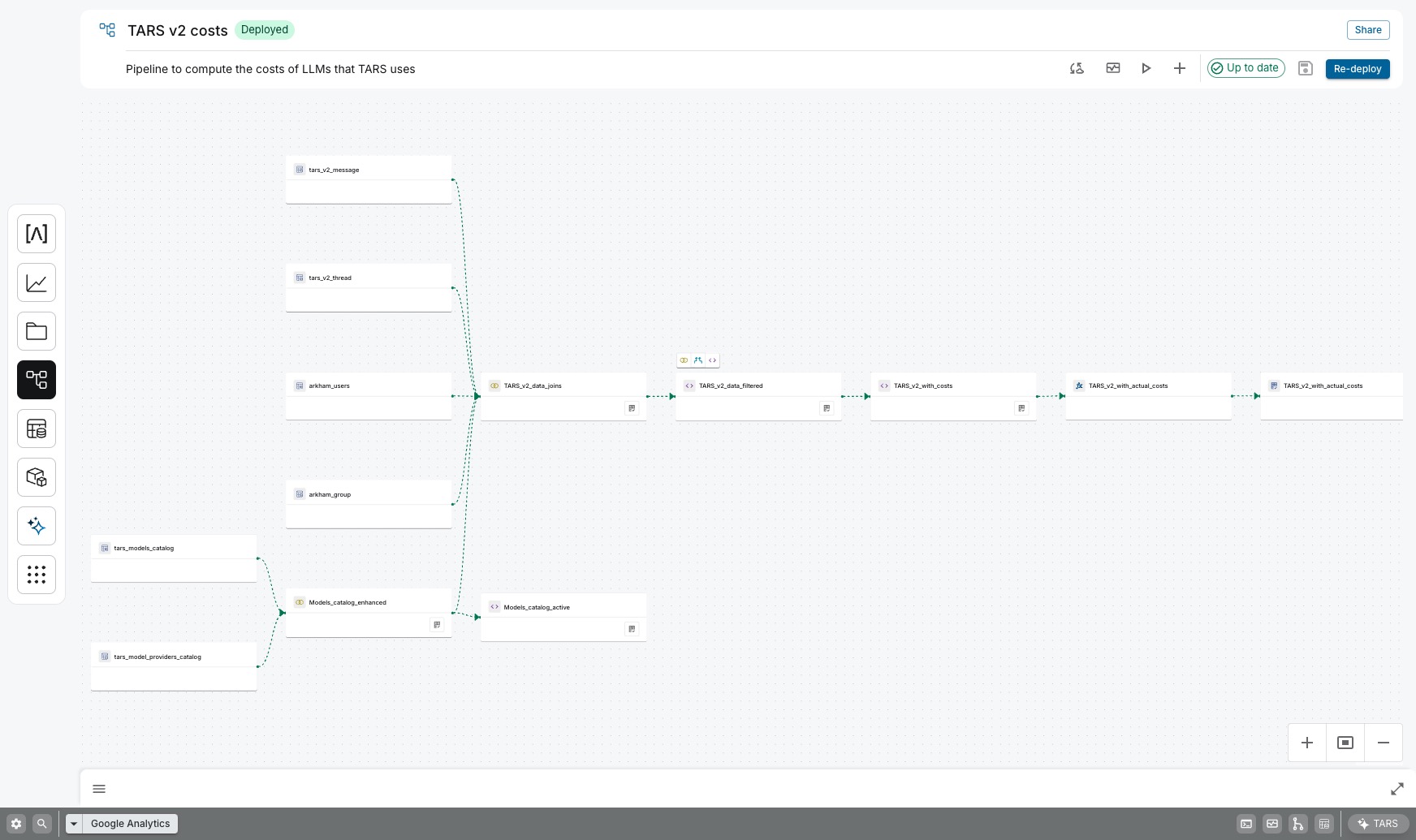Preview data on Models_catalog_active node

point(632,629)
